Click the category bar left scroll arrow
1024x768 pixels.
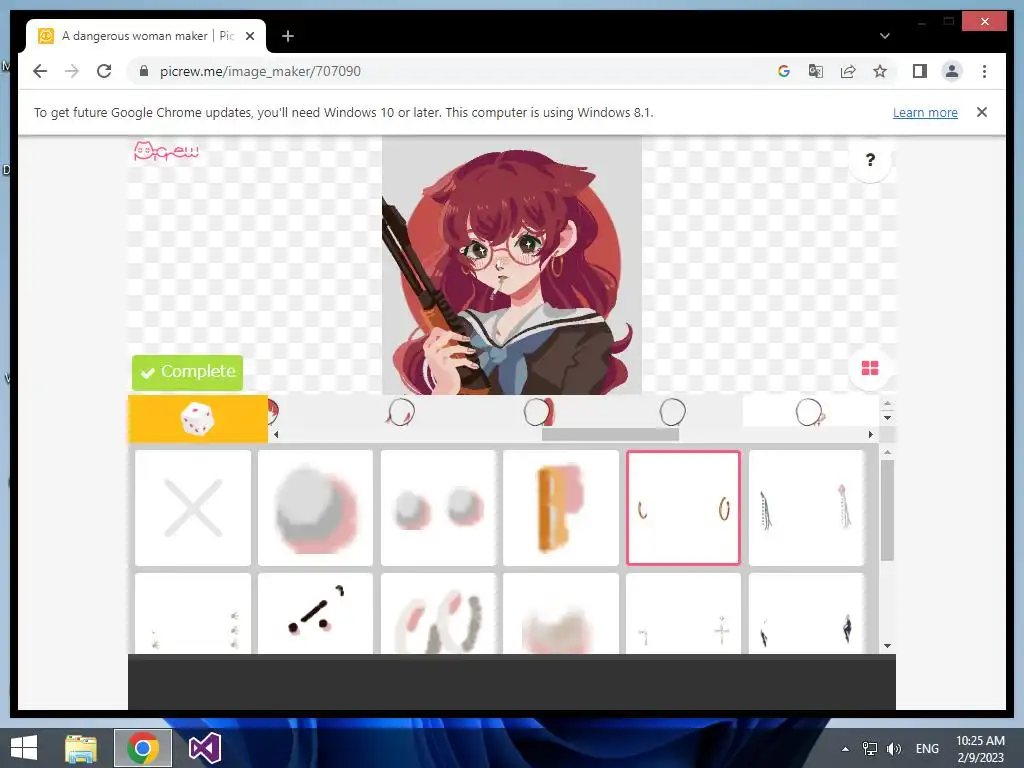click(x=276, y=434)
